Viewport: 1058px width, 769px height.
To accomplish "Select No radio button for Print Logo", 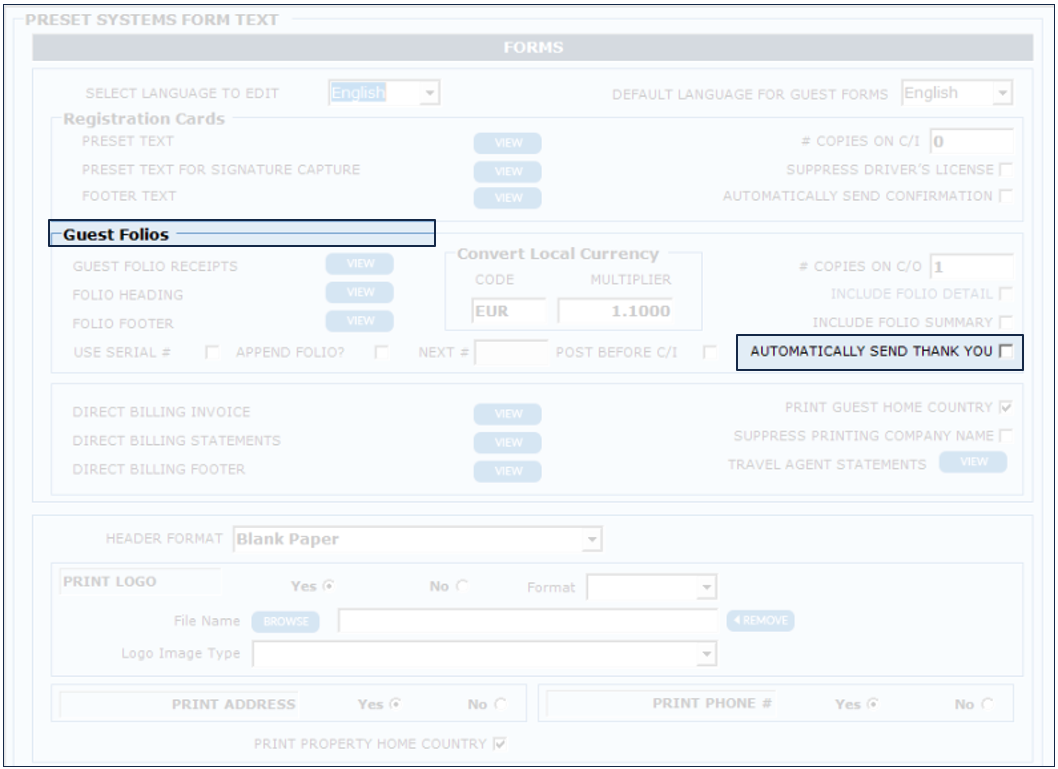I will [460, 587].
